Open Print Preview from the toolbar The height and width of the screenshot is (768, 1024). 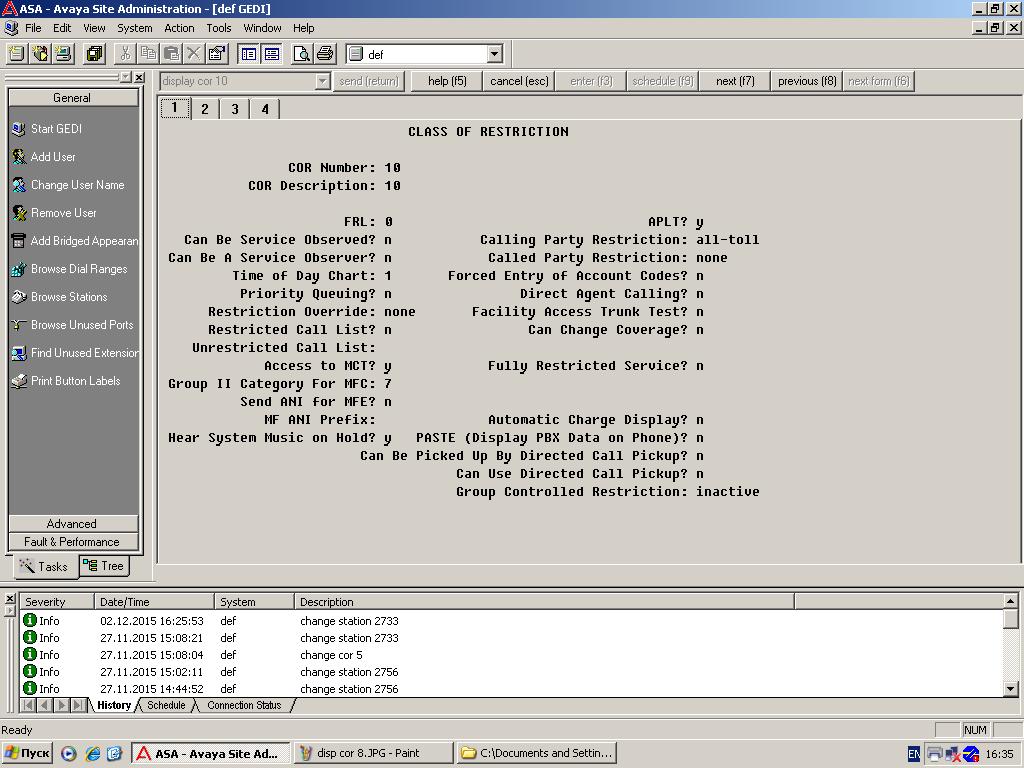click(x=301, y=54)
